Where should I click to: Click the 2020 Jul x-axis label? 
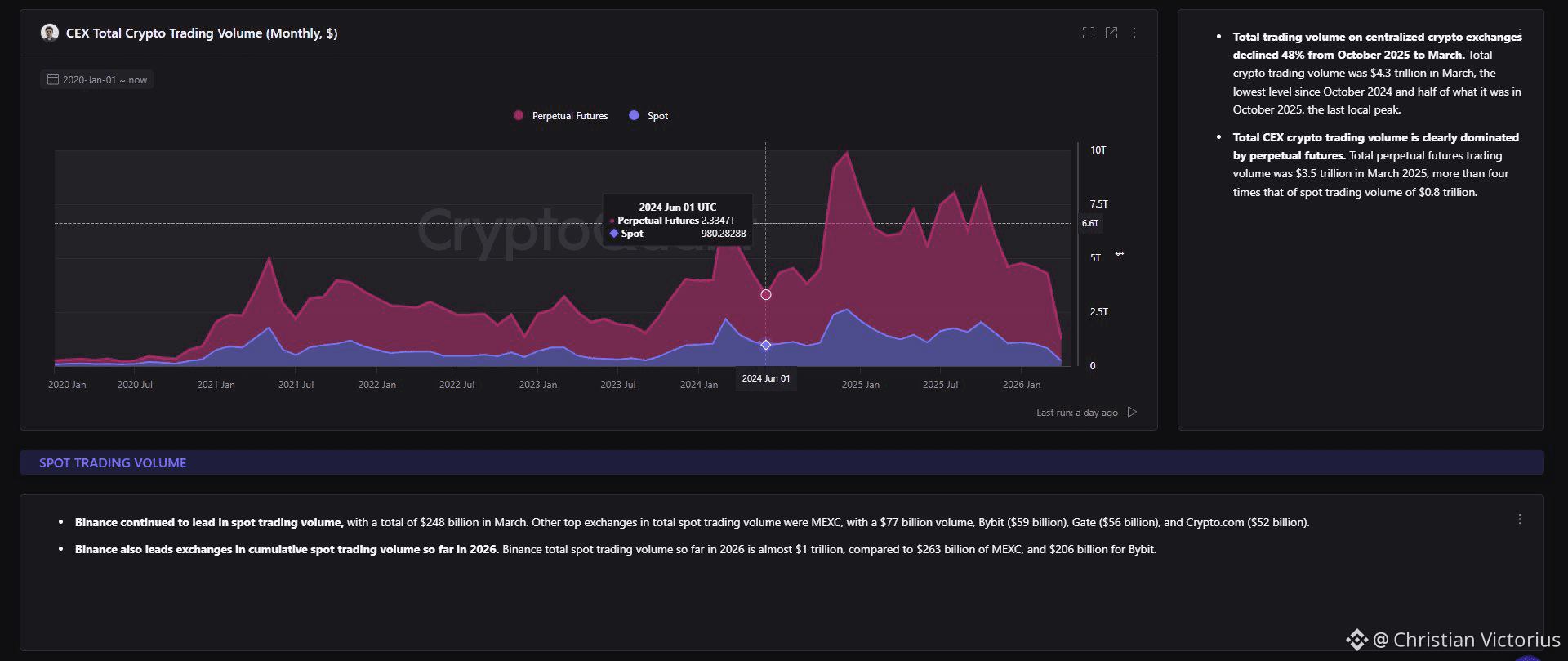(x=135, y=385)
